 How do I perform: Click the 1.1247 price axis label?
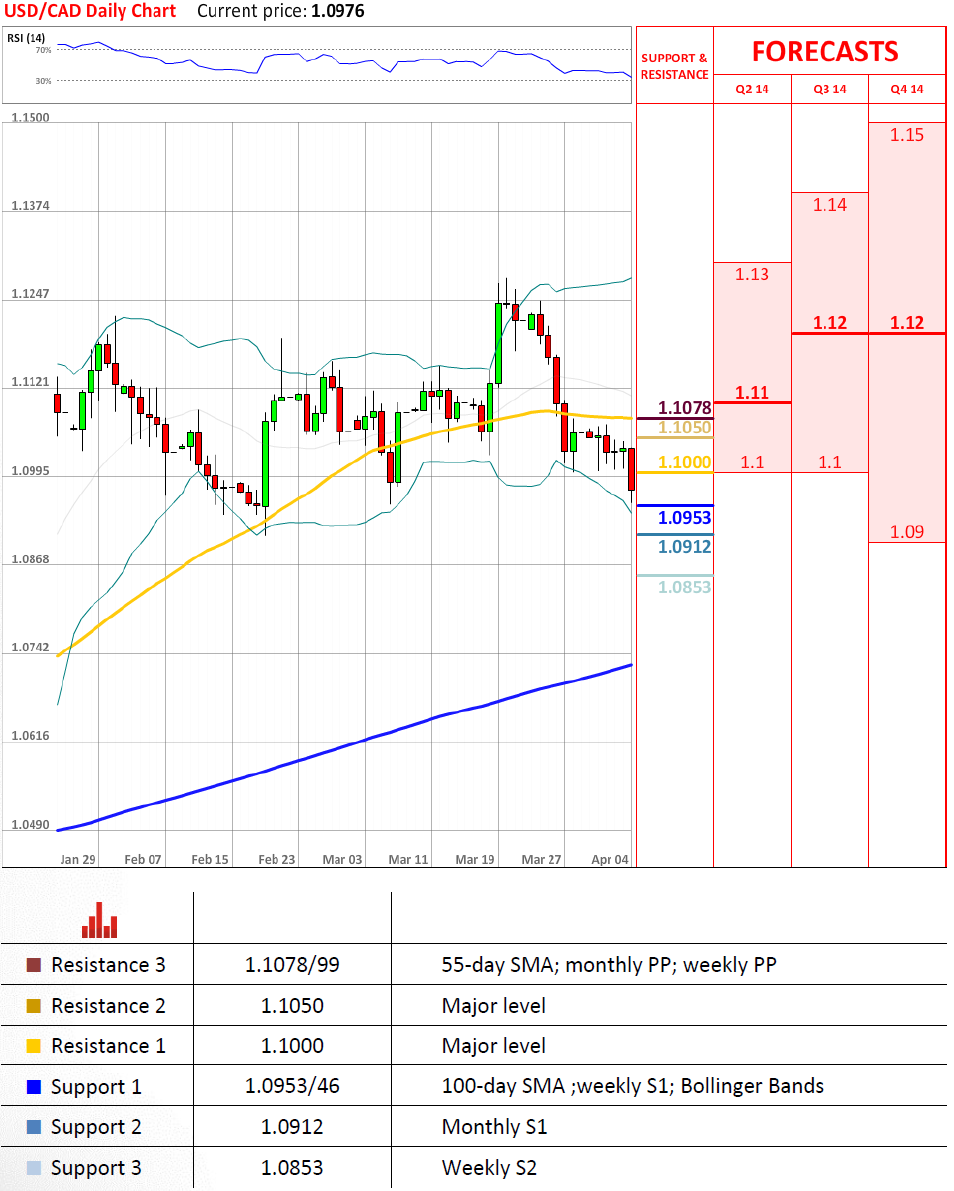pos(30,294)
